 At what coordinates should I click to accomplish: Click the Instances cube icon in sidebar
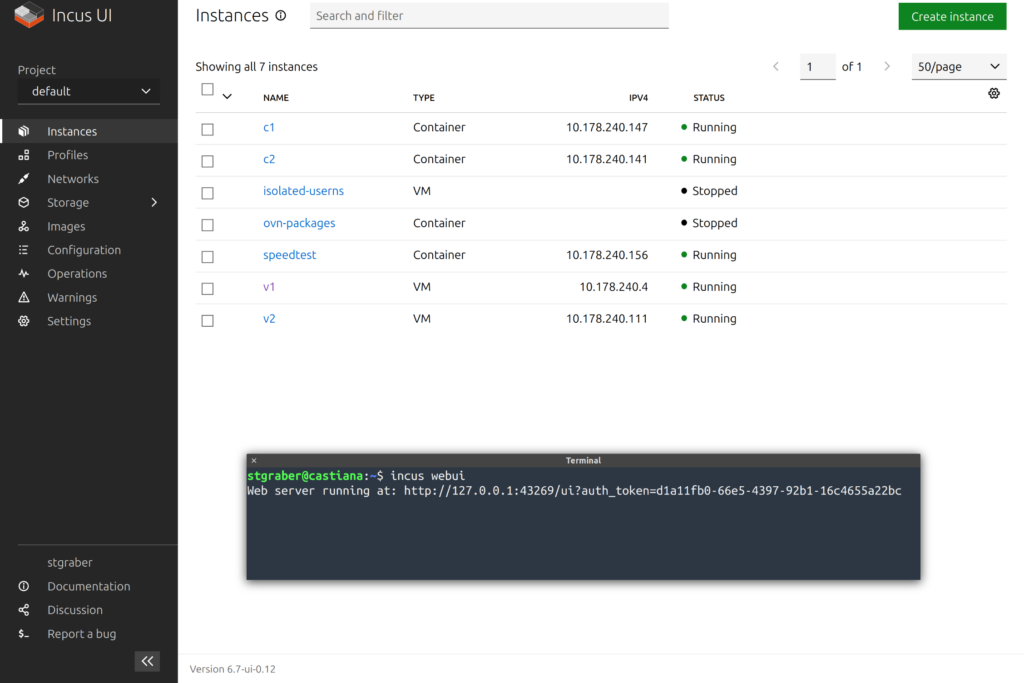24,131
